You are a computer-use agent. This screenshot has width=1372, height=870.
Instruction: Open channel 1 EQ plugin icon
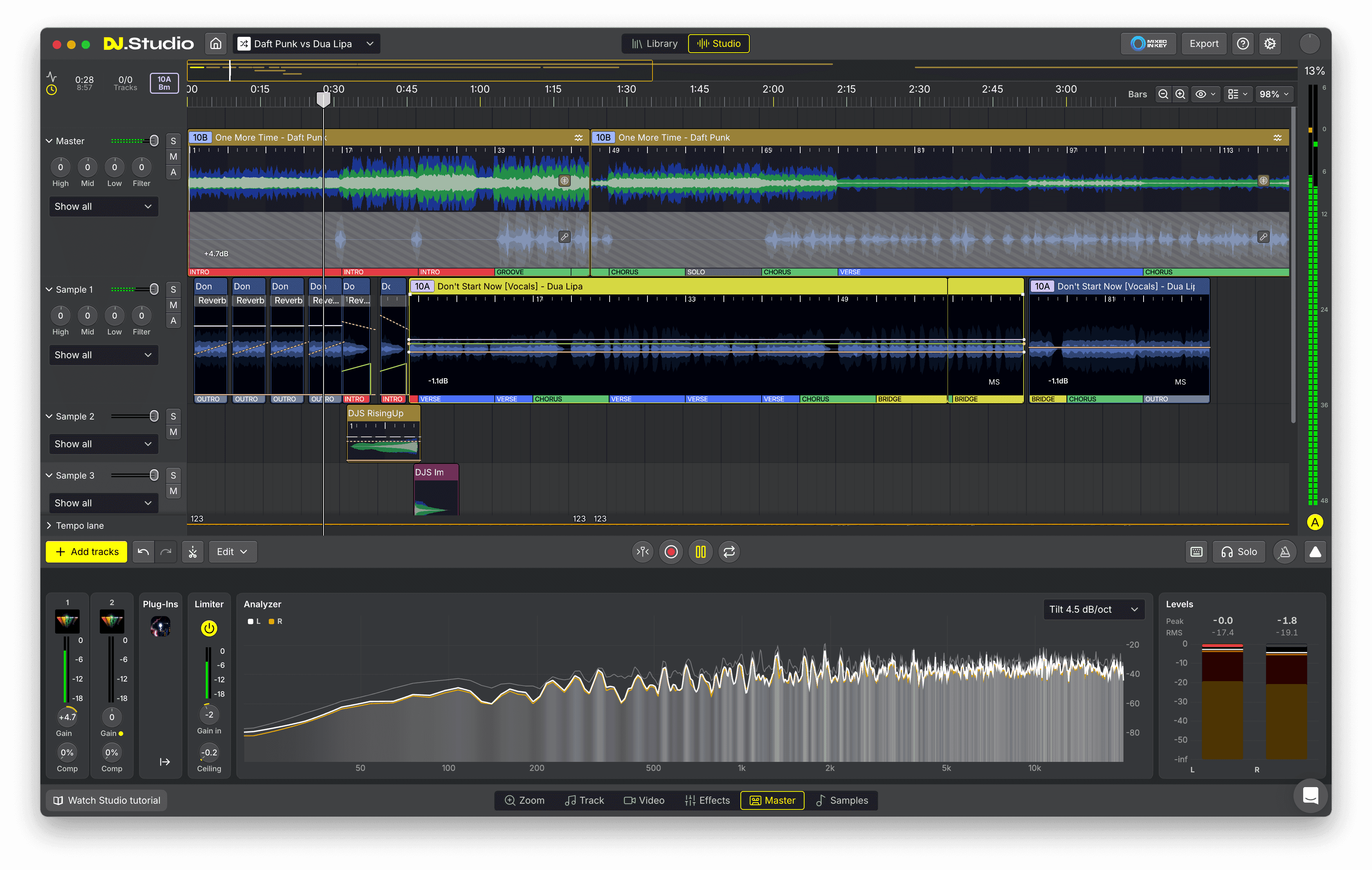[67, 621]
